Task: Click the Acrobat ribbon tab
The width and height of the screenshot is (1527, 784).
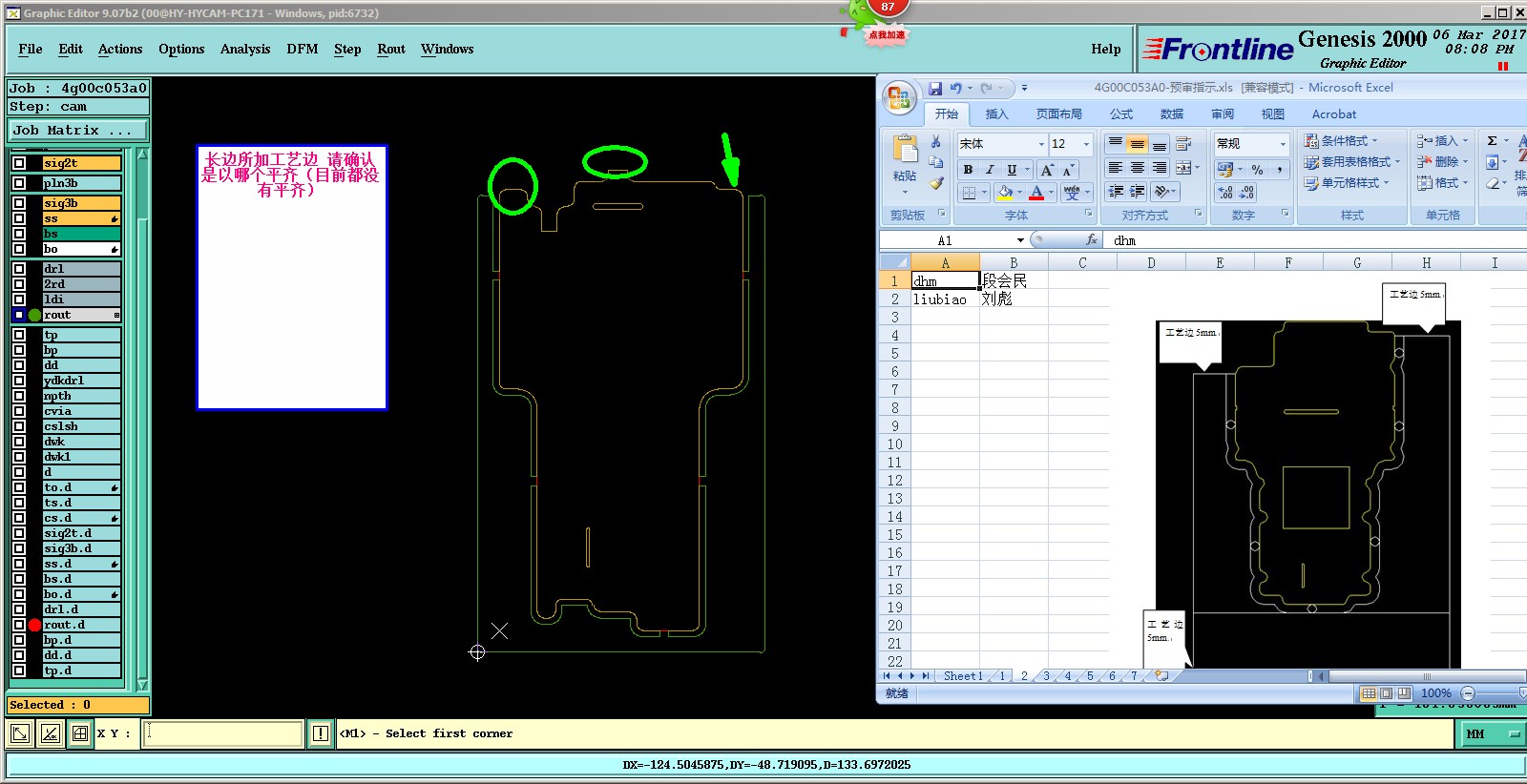Action: point(1333,114)
